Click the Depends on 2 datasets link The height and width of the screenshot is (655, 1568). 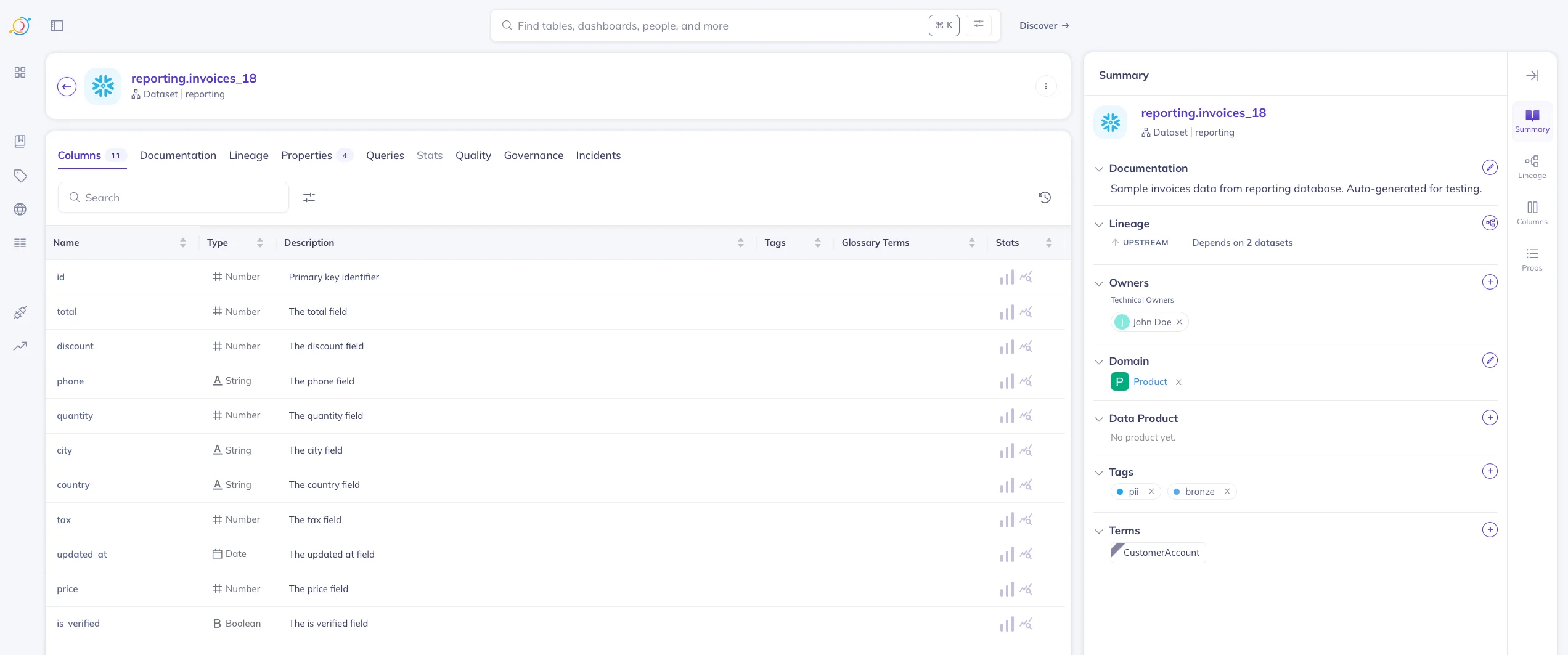[1242, 242]
